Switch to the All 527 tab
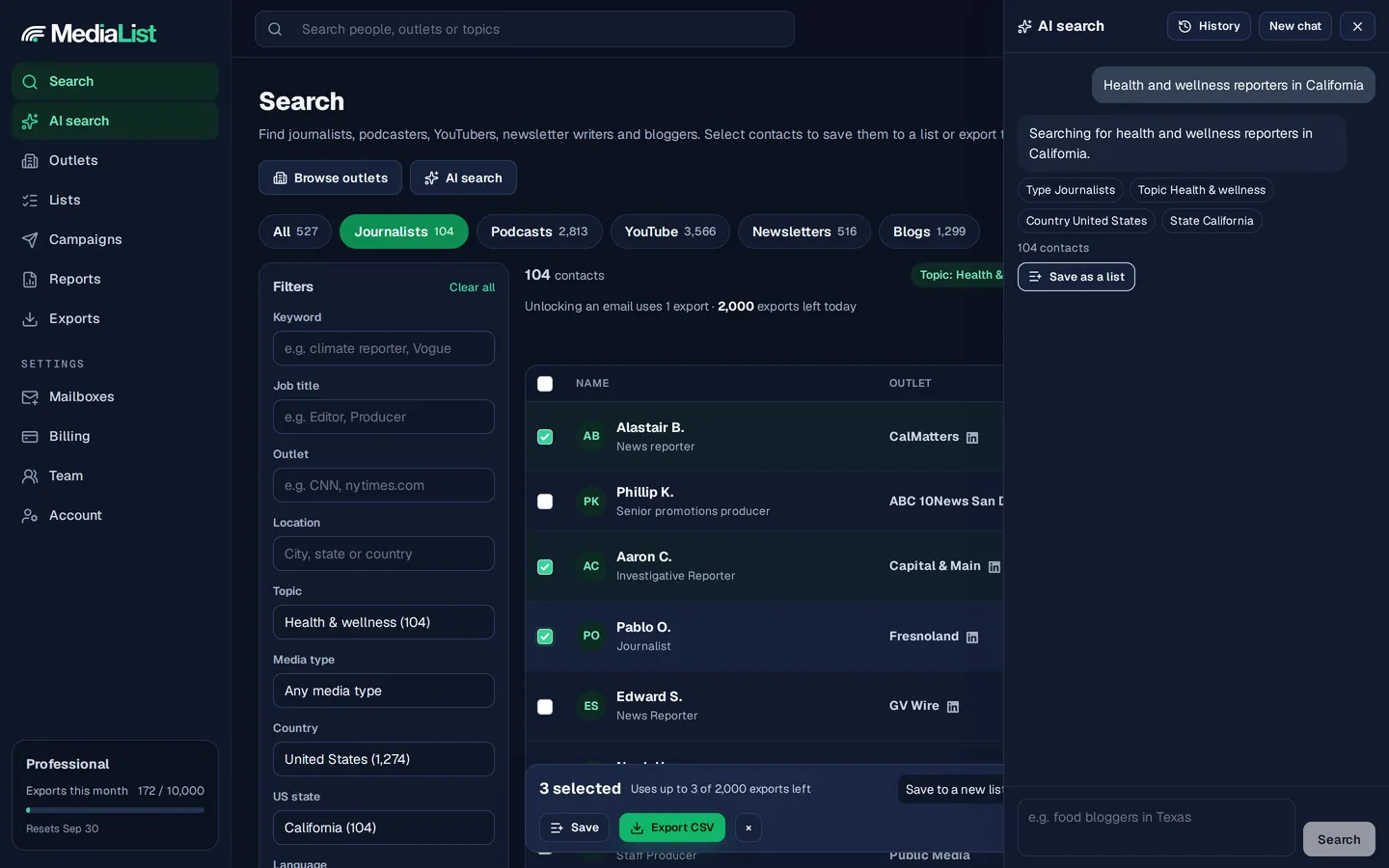 tap(295, 231)
